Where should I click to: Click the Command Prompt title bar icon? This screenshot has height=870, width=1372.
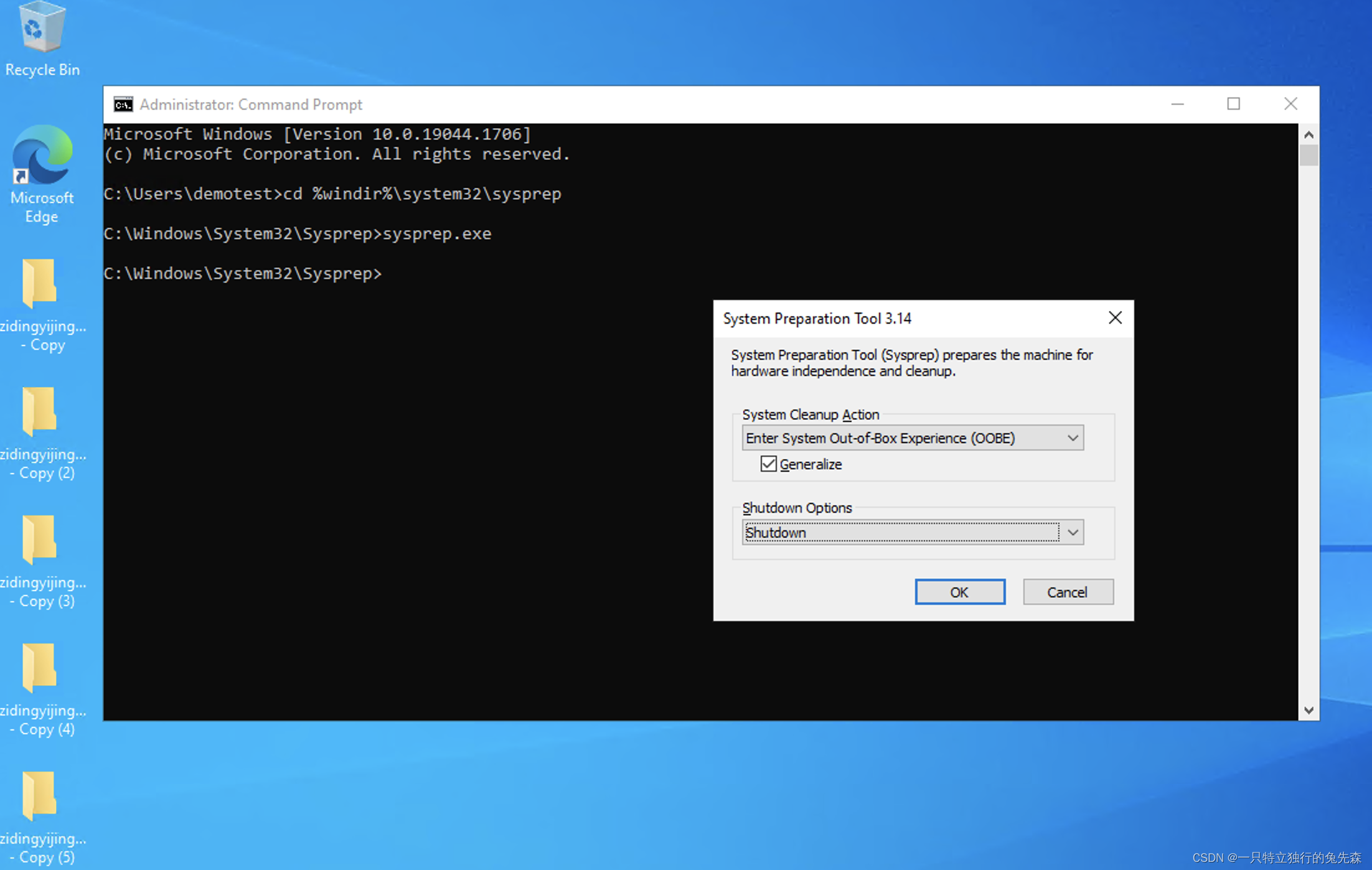point(123,105)
